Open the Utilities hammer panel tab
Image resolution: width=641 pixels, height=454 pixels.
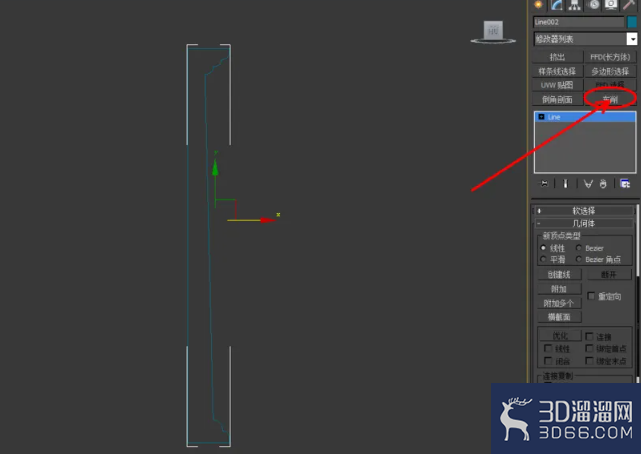(x=629, y=4)
